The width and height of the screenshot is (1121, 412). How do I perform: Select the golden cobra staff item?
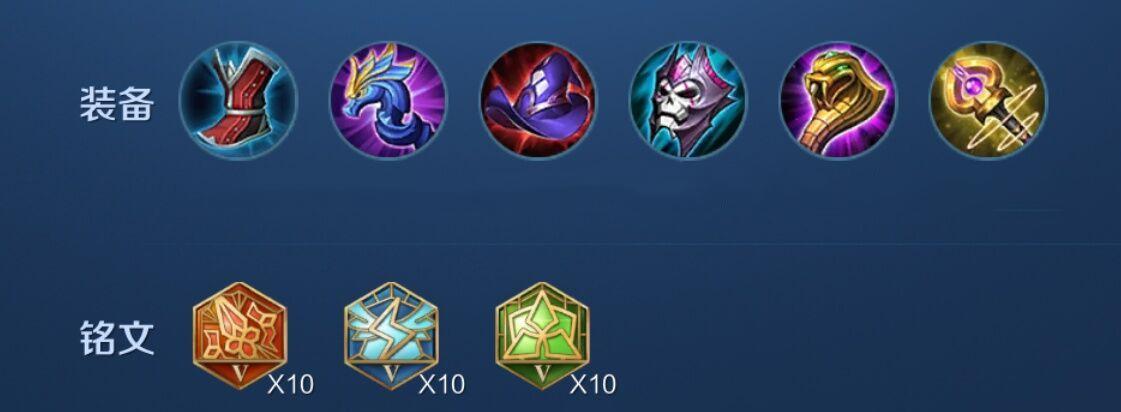tap(837, 100)
